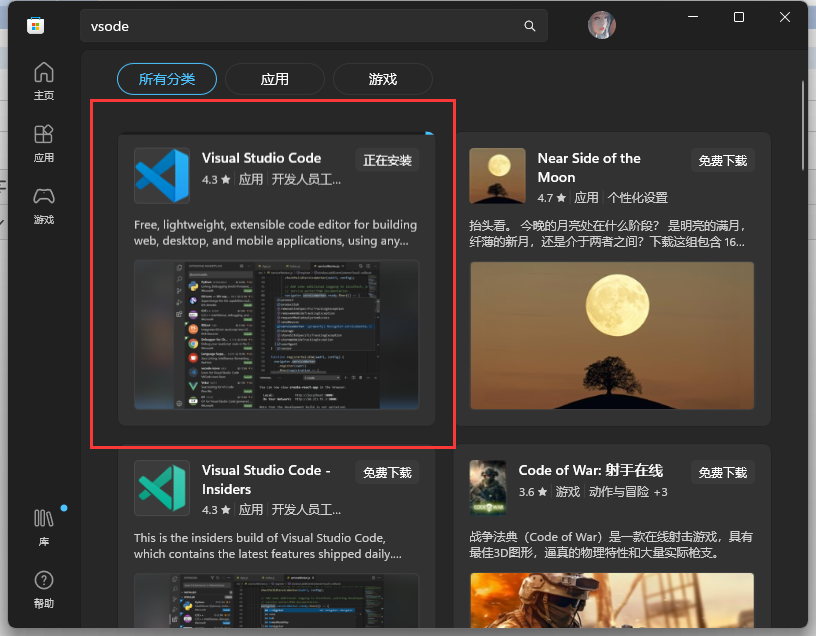Image resolution: width=816 pixels, height=636 pixels.
Task: Open the user profile avatar
Action: coord(602,25)
